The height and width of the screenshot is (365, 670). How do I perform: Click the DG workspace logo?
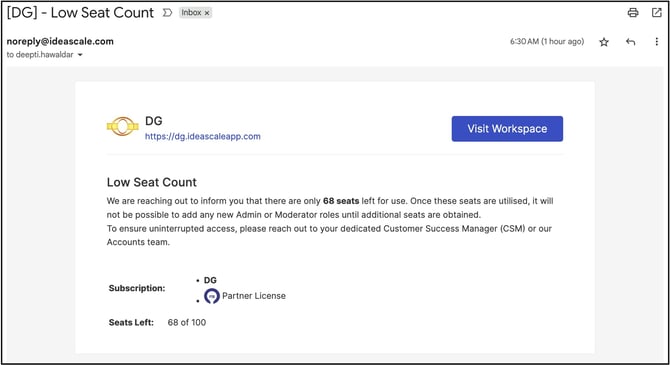point(123,127)
